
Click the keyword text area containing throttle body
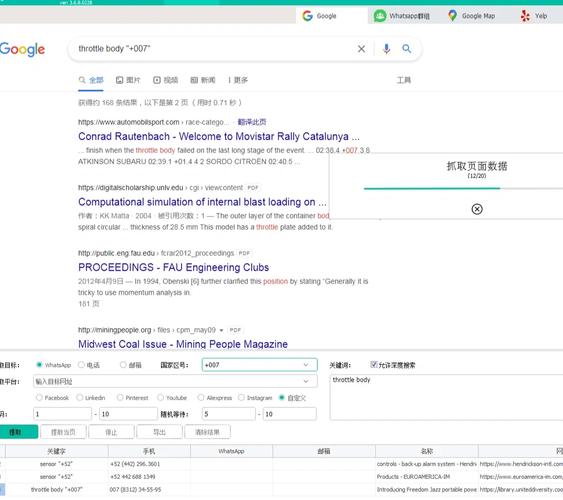[446, 397]
